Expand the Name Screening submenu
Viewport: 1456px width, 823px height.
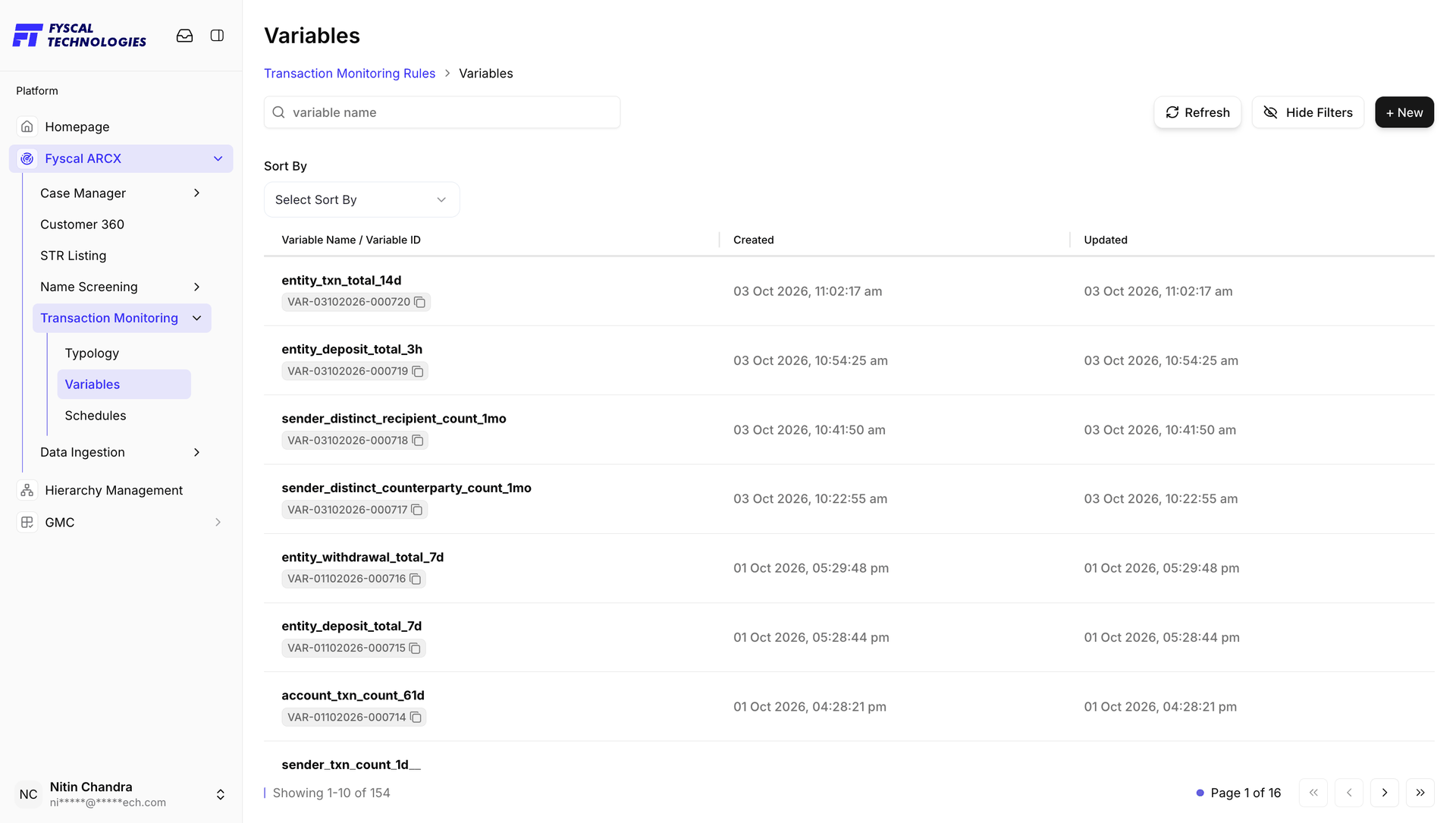[196, 287]
